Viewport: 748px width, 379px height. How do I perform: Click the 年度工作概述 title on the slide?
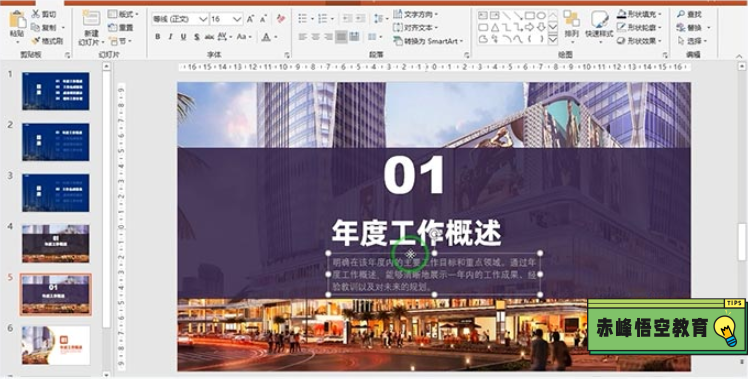tap(417, 233)
